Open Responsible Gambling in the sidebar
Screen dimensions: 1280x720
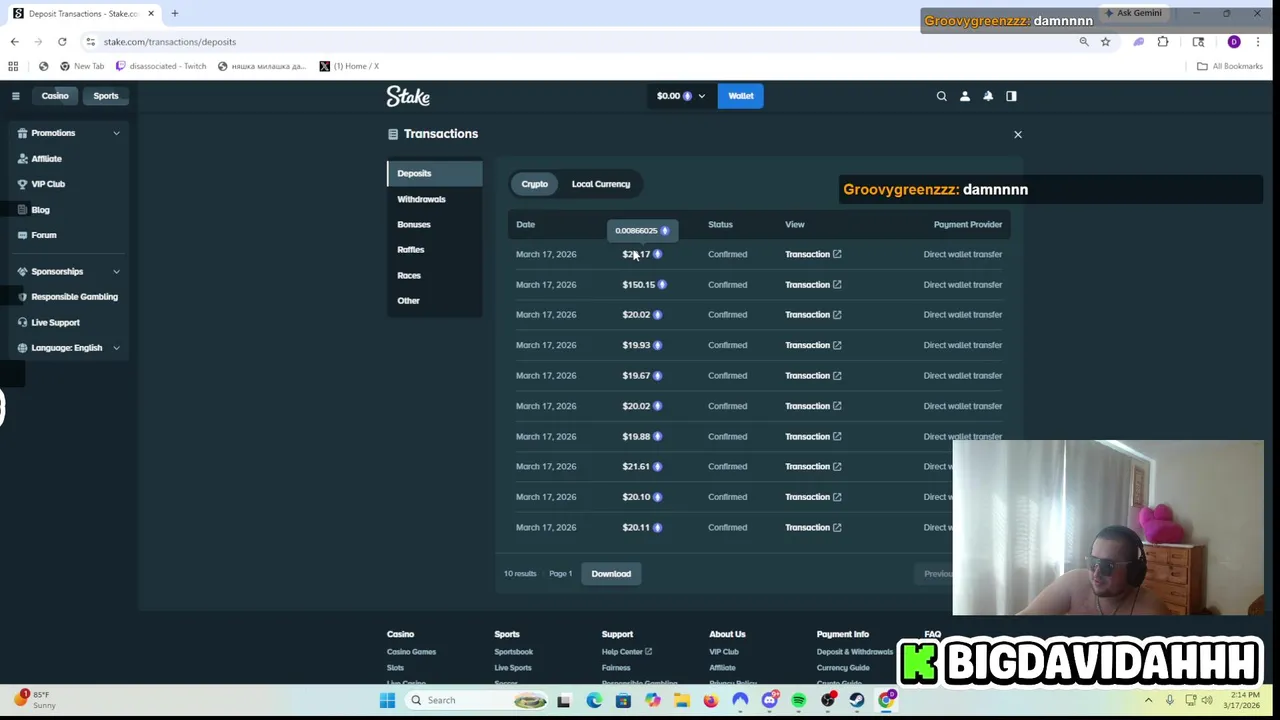coord(73,297)
